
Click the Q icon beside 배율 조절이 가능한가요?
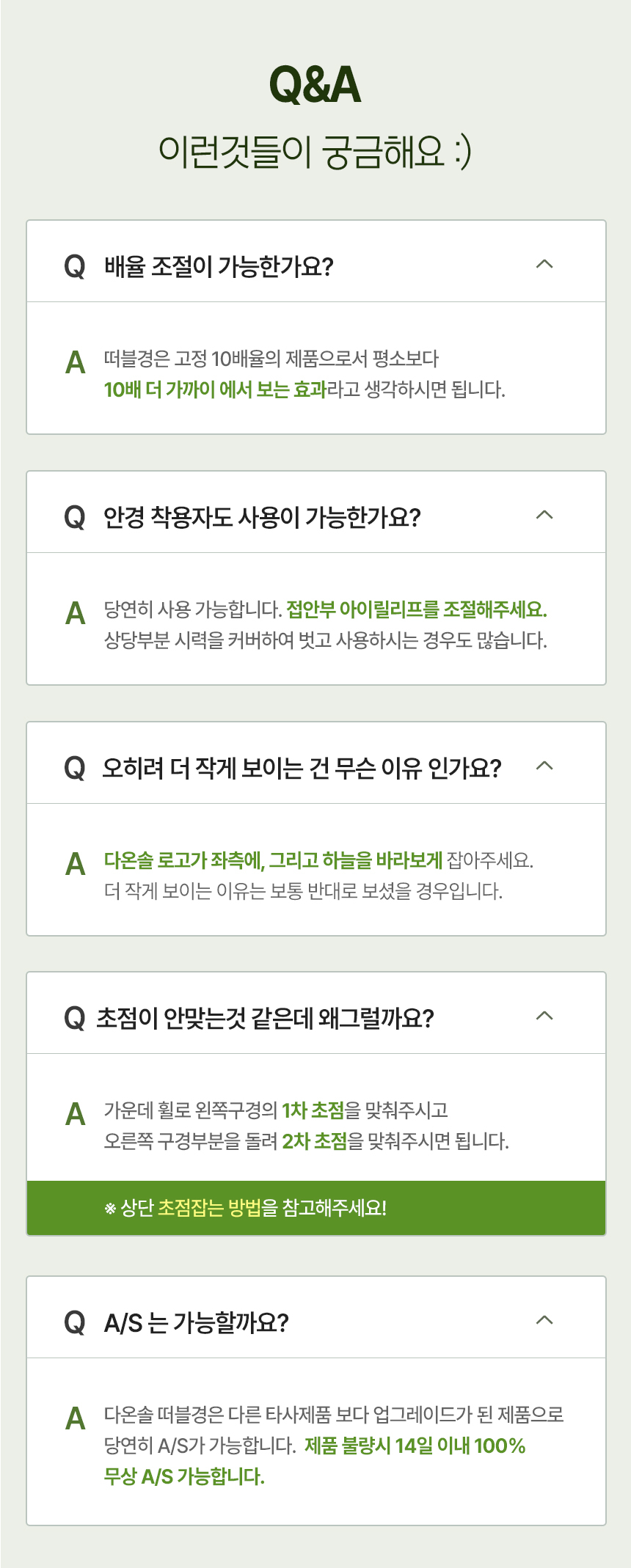[75, 266]
